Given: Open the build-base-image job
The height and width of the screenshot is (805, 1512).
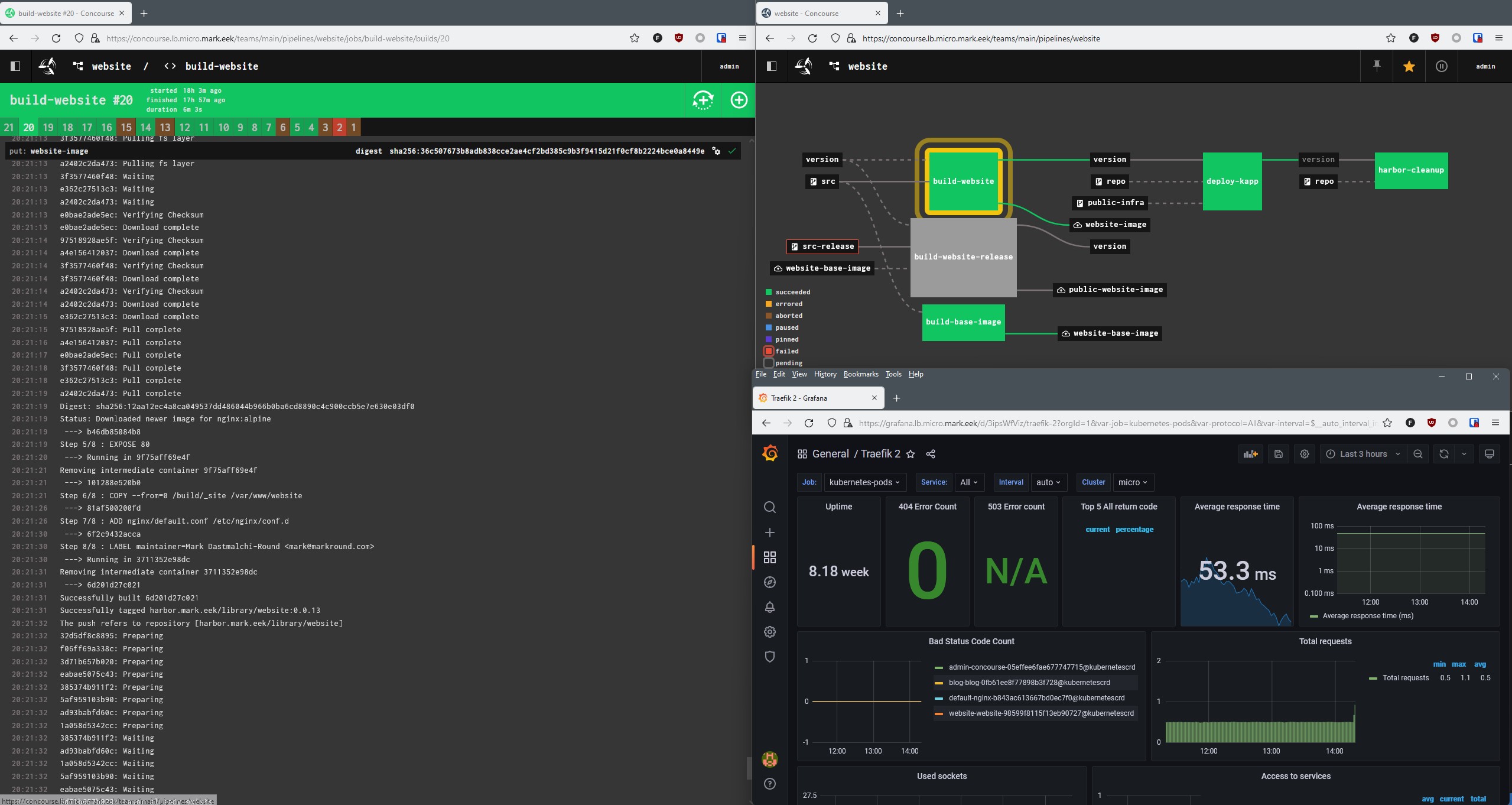Looking at the screenshot, I should point(963,322).
